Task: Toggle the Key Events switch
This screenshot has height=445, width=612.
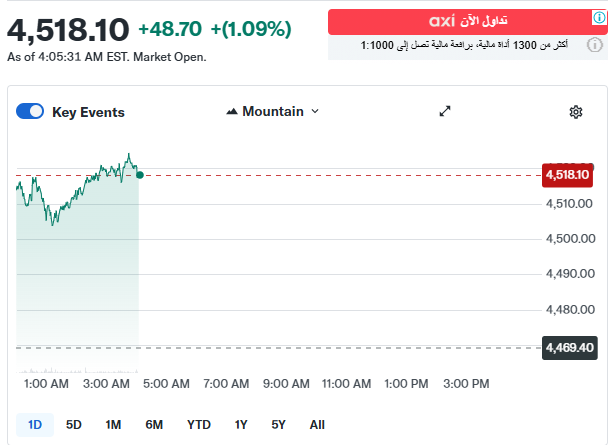Action: point(30,112)
